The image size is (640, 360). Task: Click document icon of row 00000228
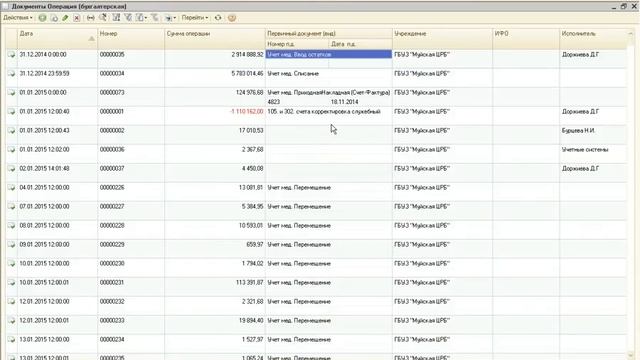11,226
